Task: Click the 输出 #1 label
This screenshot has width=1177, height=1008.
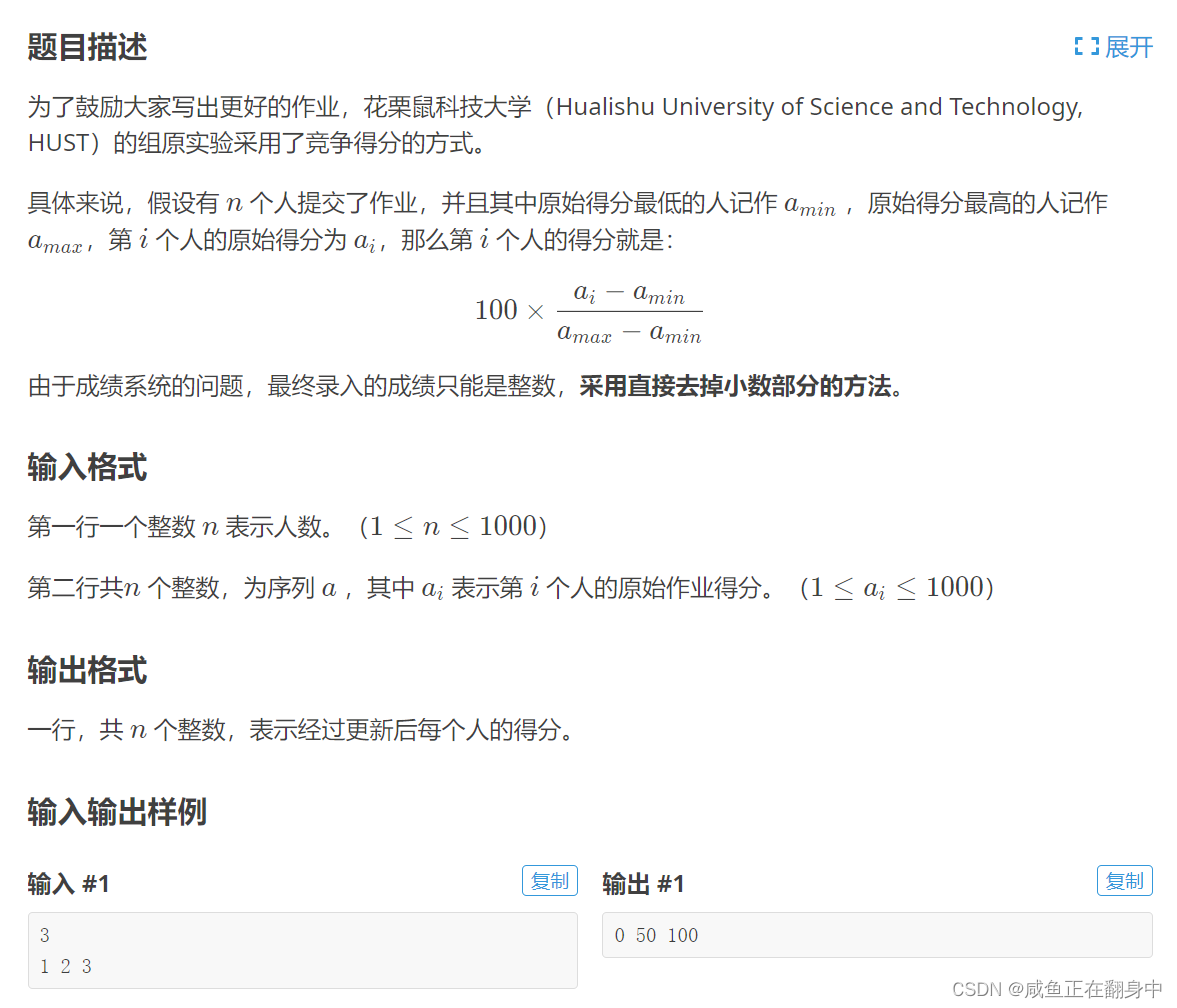Action: (x=643, y=883)
